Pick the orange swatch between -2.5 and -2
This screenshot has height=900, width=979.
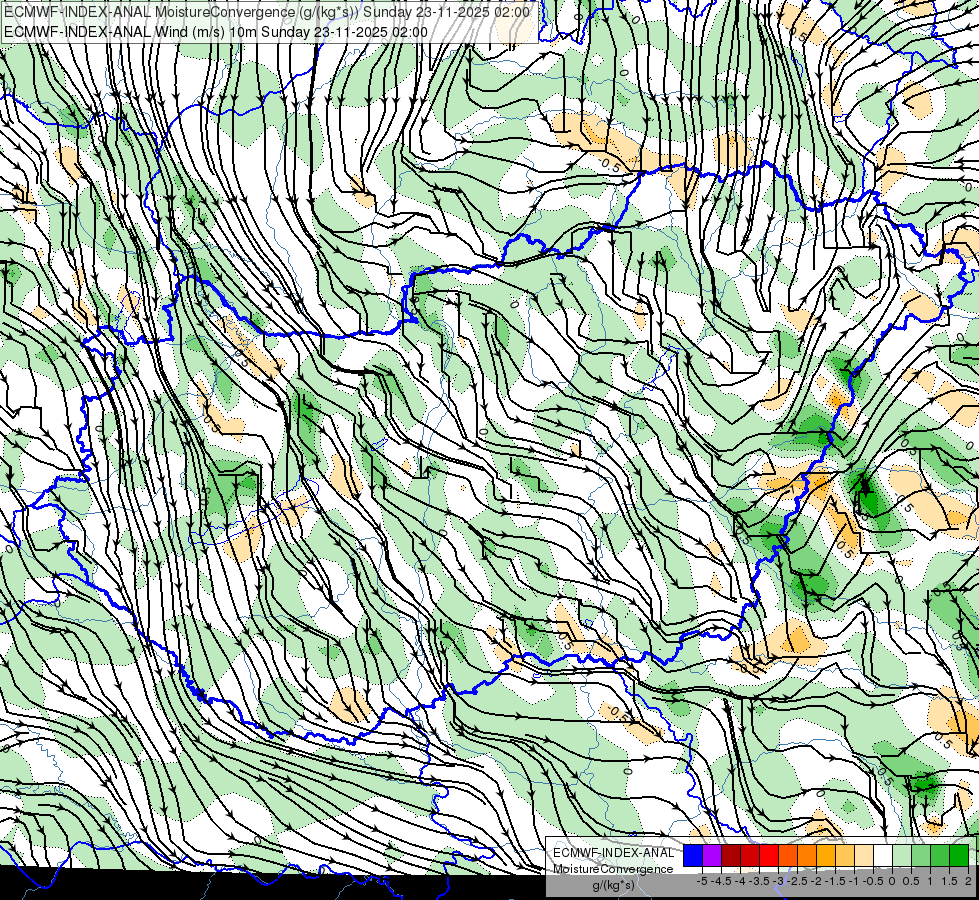coord(807,855)
